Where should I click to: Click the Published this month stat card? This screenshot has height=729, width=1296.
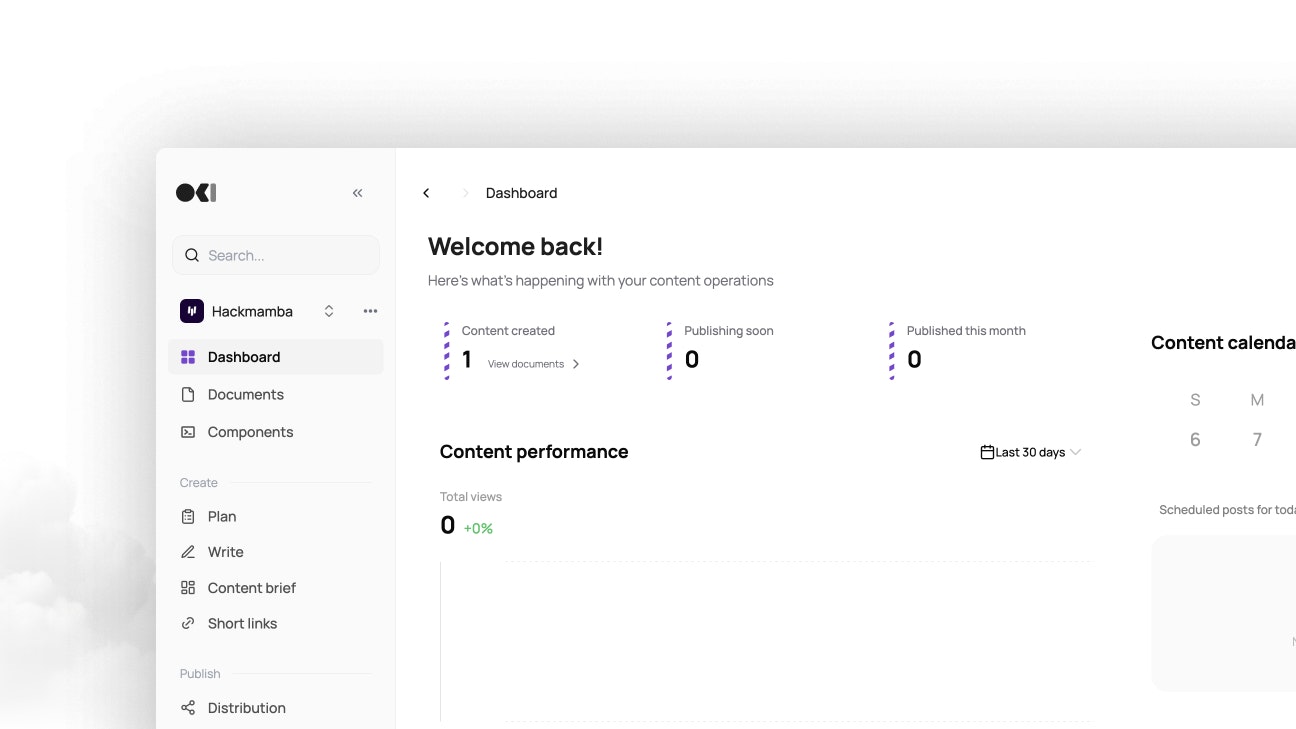[958, 350]
